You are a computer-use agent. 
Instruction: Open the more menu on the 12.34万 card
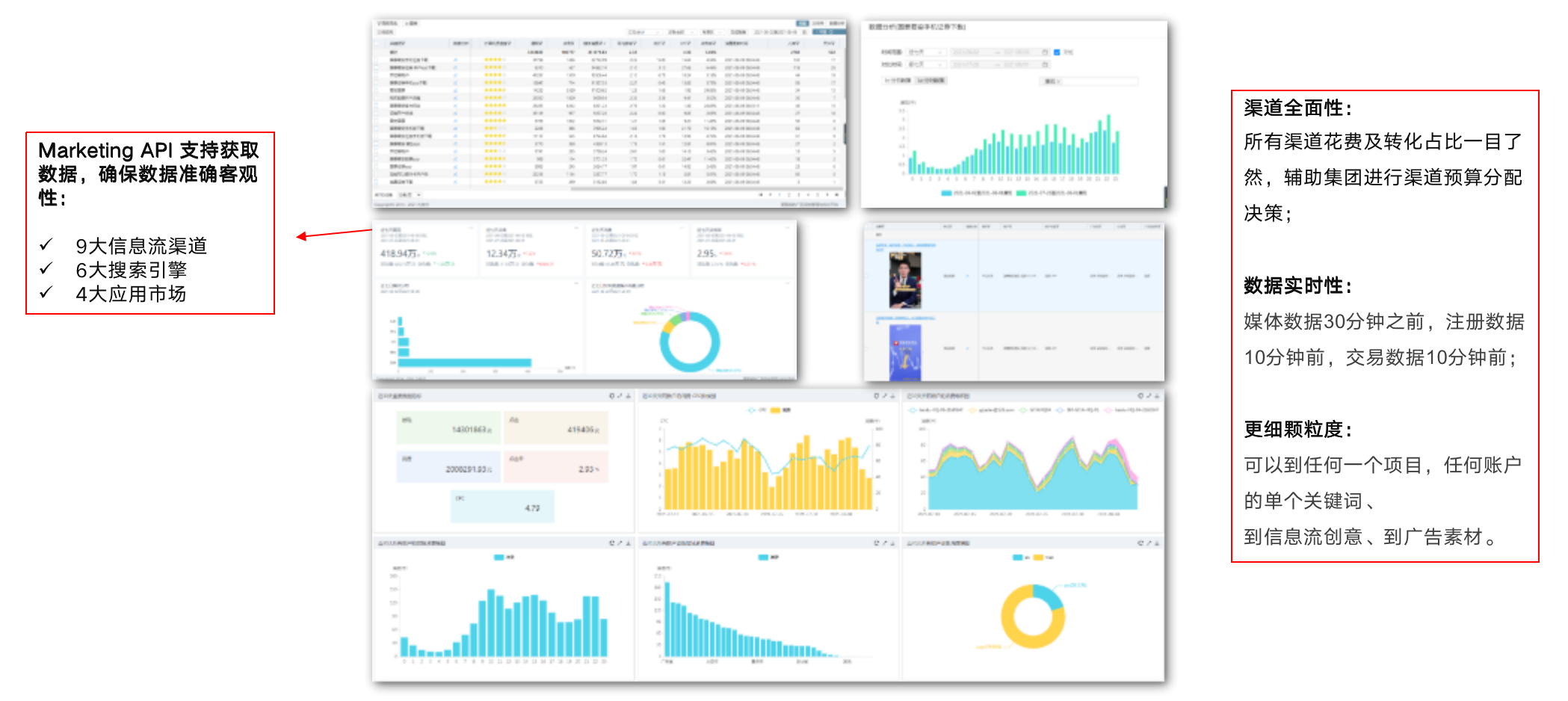click(576, 228)
